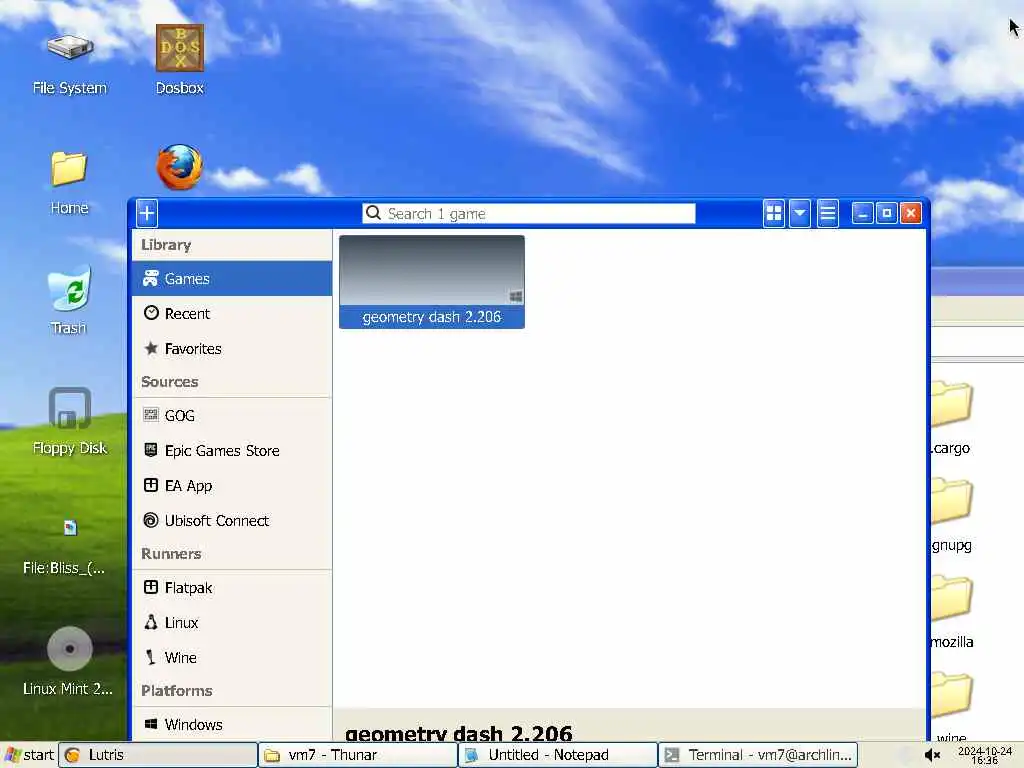Open the Lutris hamburger menu

point(827,213)
